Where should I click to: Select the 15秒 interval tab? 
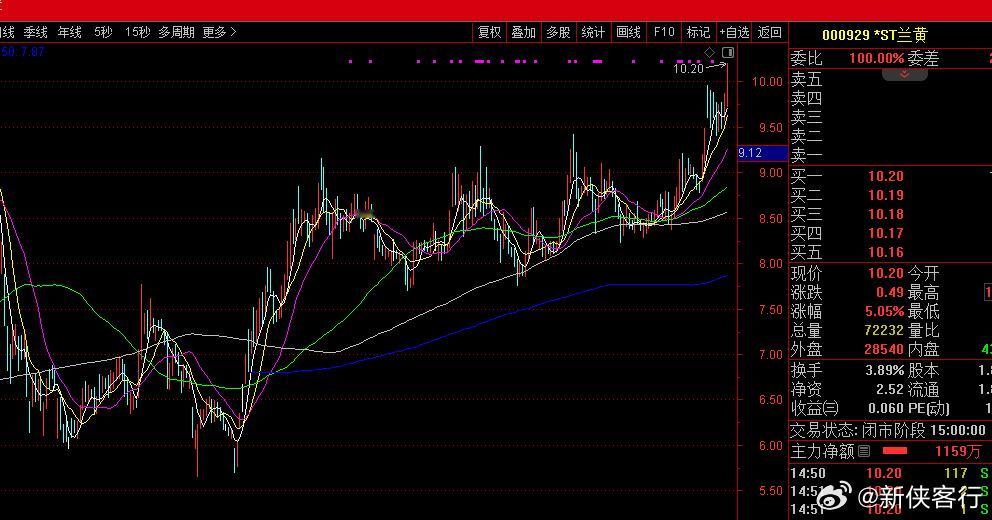137,32
